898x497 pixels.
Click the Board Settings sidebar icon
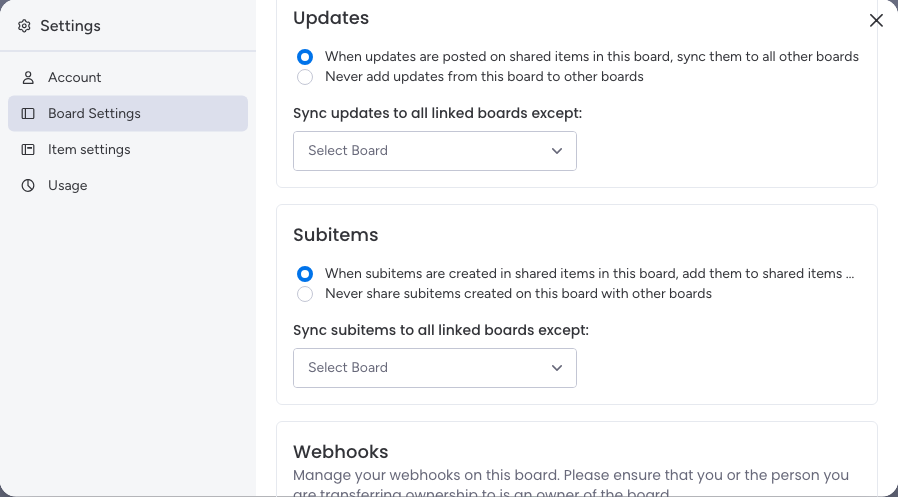click(28, 113)
